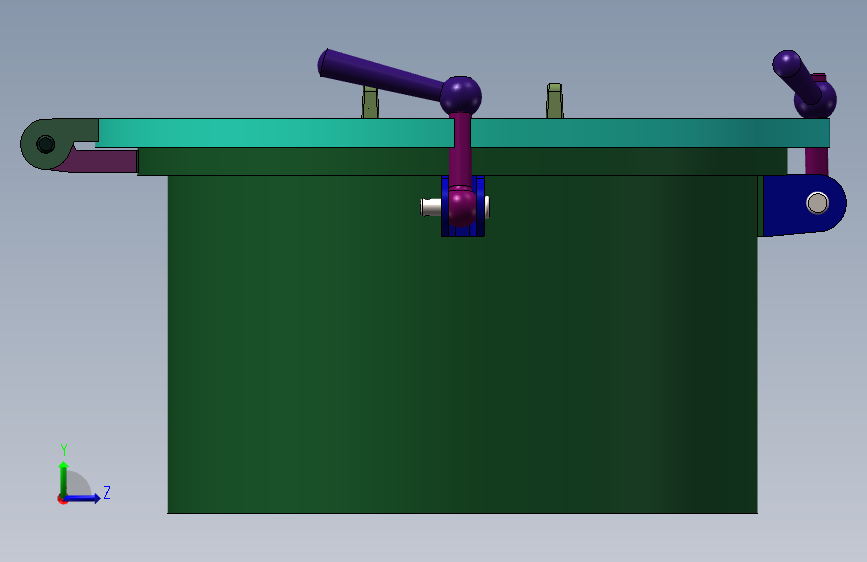Viewport: 867px width, 562px height.
Task: Click the blue Z axis of the triad
Action: pyautogui.click(x=83, y=498)
